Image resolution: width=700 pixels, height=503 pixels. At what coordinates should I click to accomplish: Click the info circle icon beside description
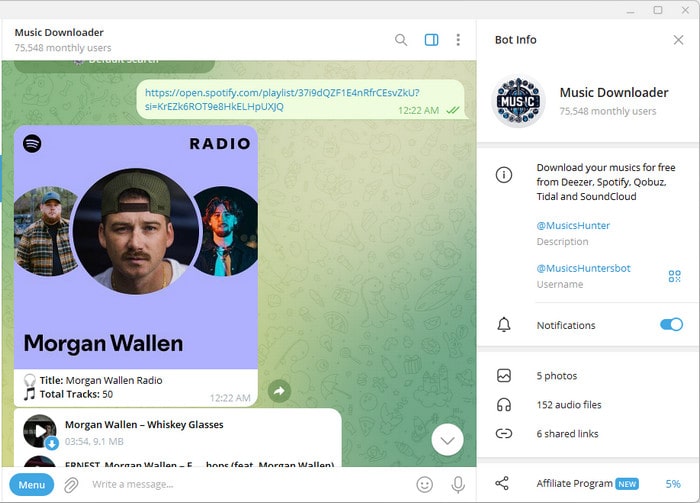pyautogui.click(x=504, y=175)
